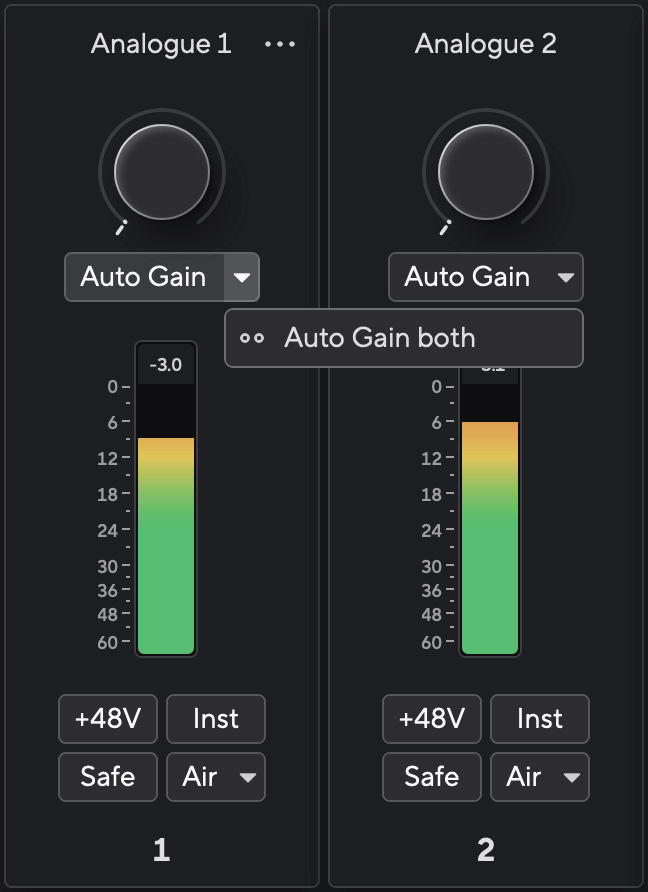Expand the Analogue 1 Auto Gain dropdown arrow
The width and height of the screenshot is (648, 892).
click(x=242, y=277)
